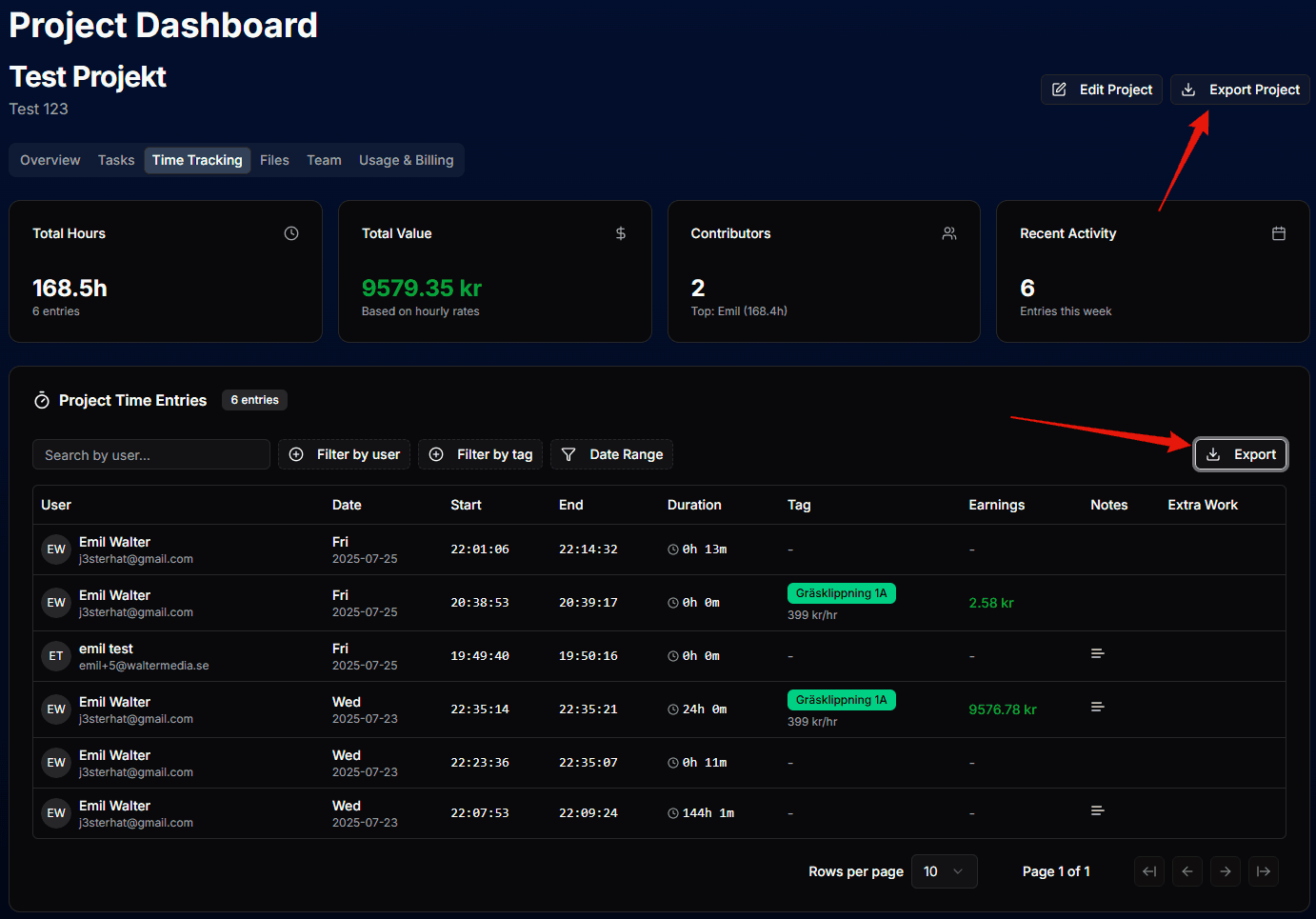1316x919 pixels.
Task: Click the dollar icon on Total Value card
Action: pos(621,233)
